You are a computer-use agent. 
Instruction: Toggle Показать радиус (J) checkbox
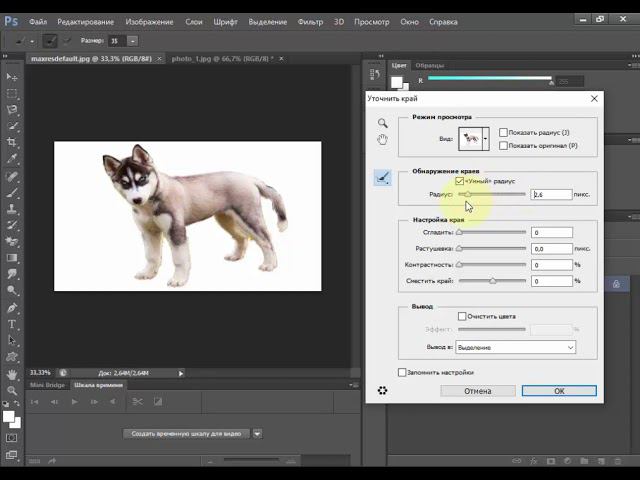[503, 132]
